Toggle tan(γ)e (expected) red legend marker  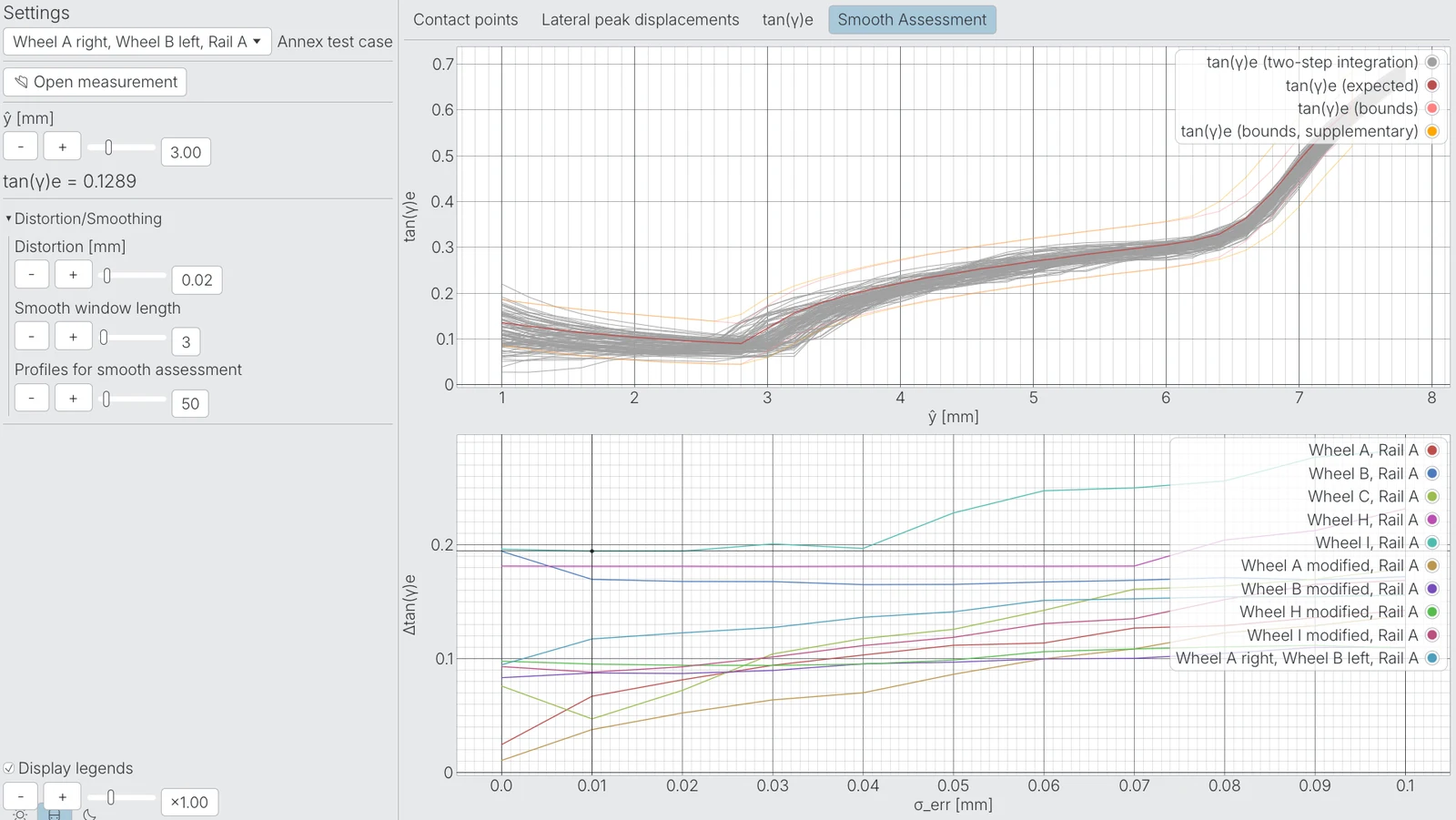pos(1431,86)
